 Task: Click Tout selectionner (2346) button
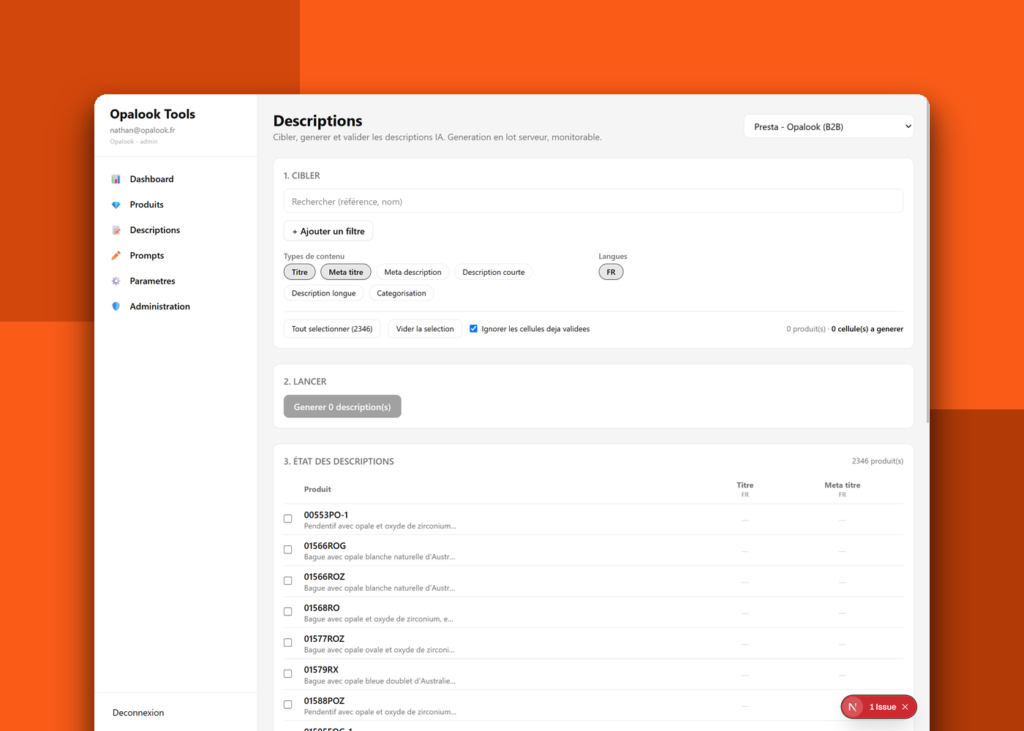[x=332, y=329]
